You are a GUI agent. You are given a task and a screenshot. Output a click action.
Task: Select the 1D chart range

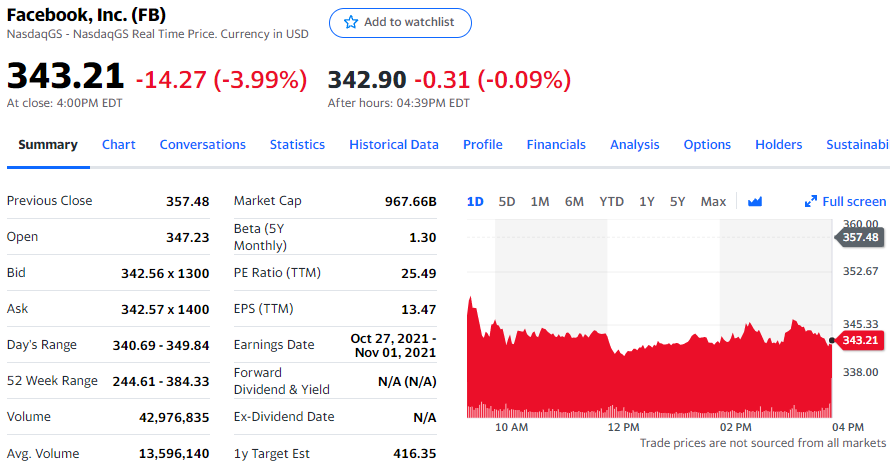pyautogui.click(x=475, y=201)
